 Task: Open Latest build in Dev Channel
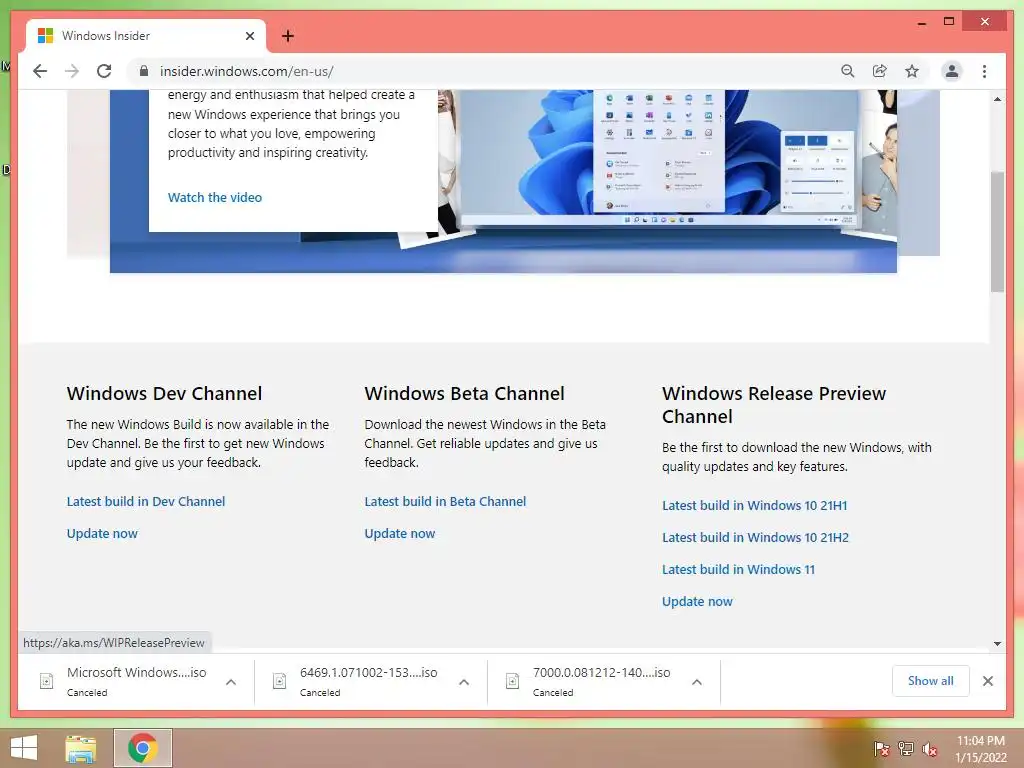pos(146,502)
